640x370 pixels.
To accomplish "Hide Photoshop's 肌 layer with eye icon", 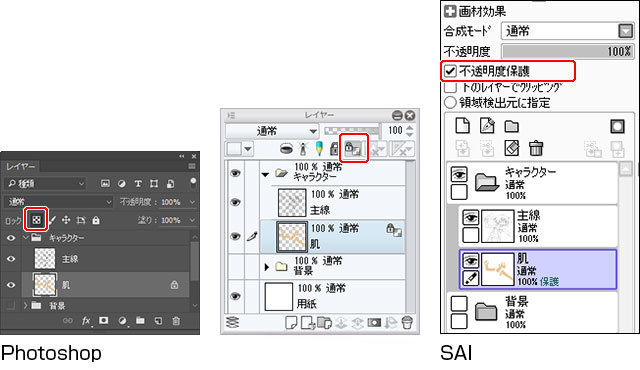I will [11, 285].
